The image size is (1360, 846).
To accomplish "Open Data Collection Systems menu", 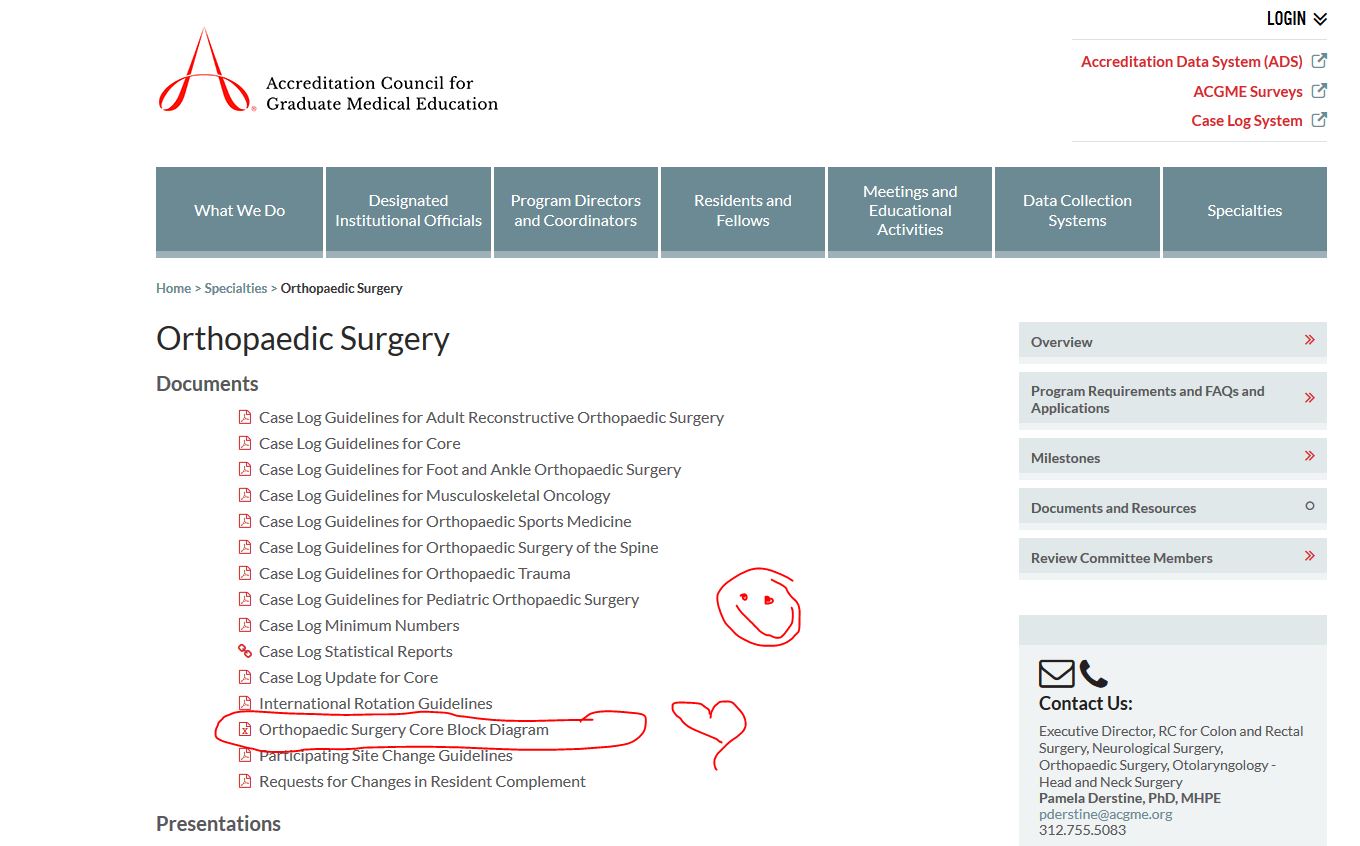I will [1077, 211].
